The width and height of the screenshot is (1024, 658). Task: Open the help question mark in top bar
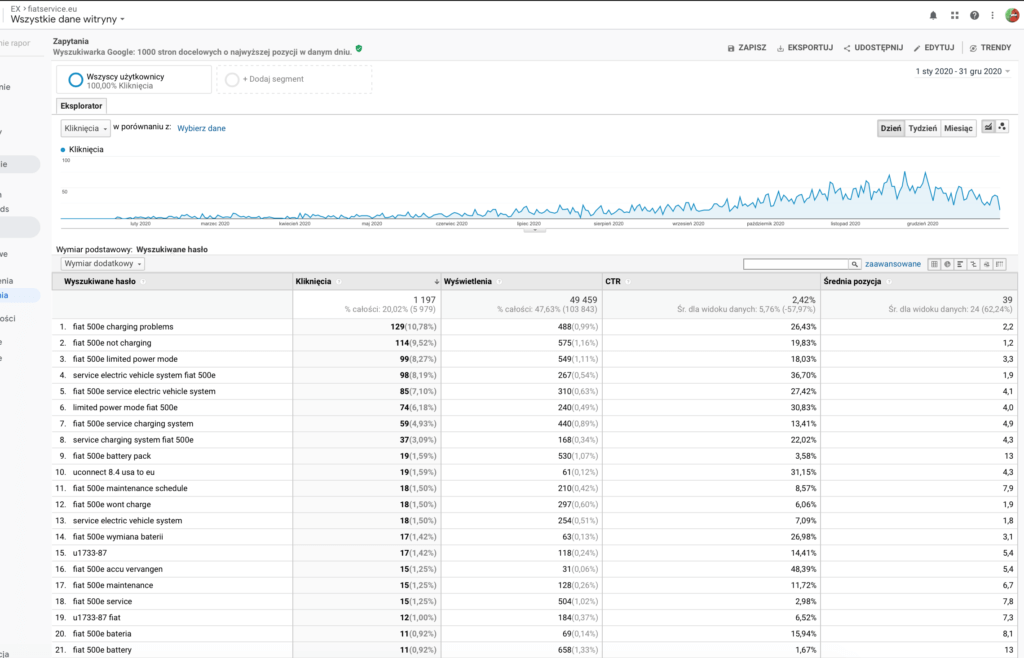click(x=974, y=16)
